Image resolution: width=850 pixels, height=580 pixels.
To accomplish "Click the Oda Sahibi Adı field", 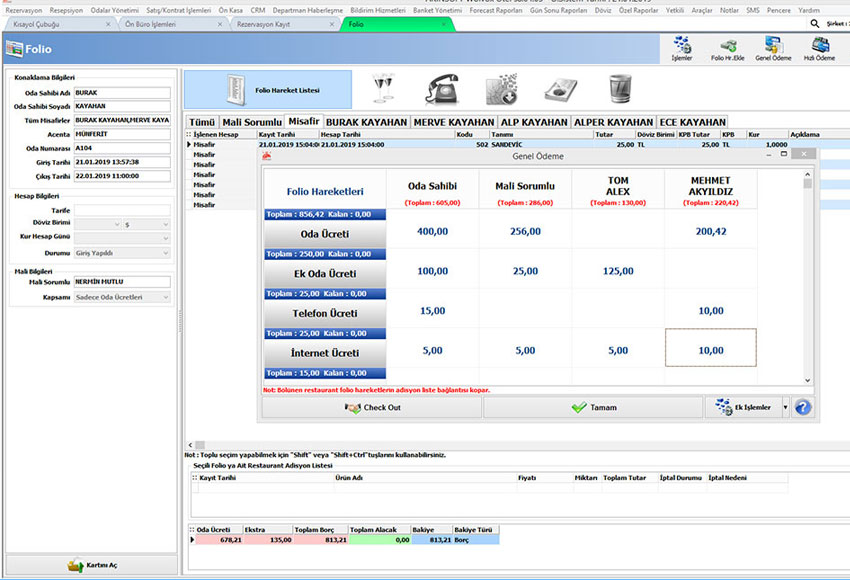I will (x=122, y=93).
